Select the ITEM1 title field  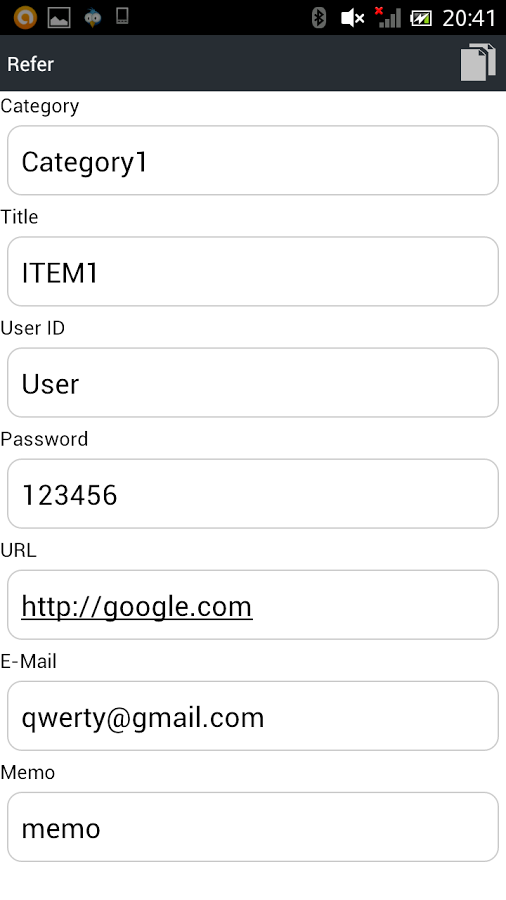(253, 271)
